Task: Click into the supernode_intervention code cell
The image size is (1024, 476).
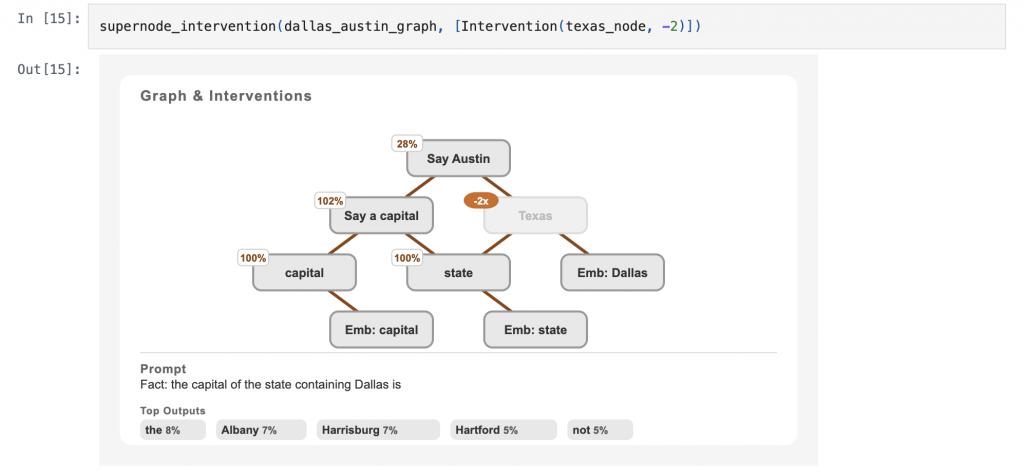Action: point(547,27)
